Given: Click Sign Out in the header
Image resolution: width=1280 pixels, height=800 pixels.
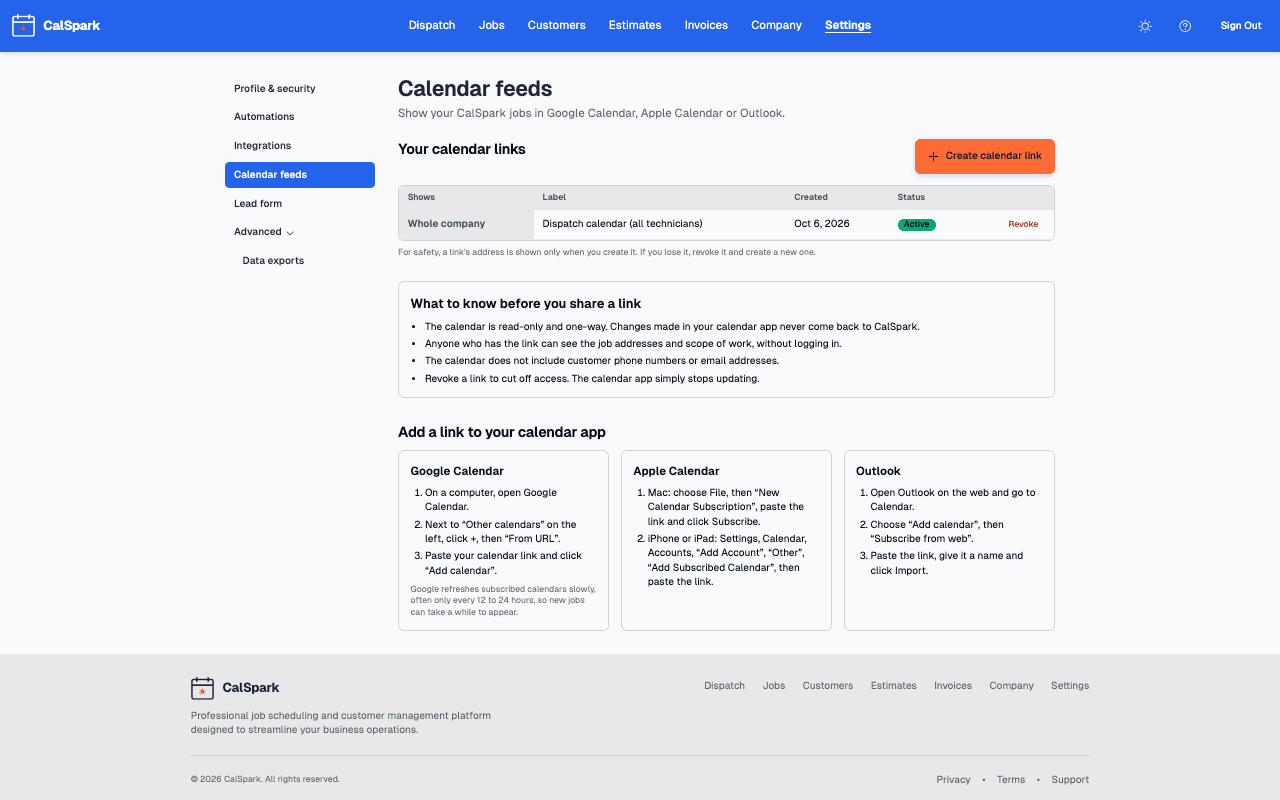Looking at the screenshot, I should pyautogui.click(x=1241, y=26).
